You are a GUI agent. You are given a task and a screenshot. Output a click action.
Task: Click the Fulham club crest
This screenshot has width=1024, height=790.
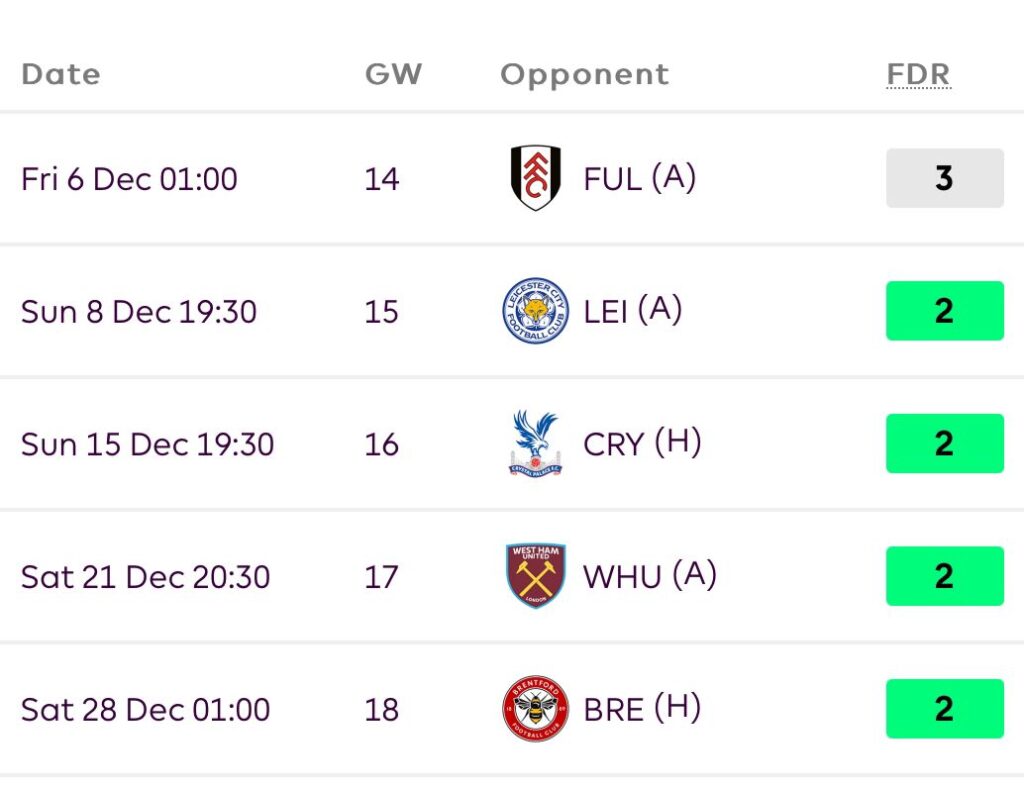535,178
